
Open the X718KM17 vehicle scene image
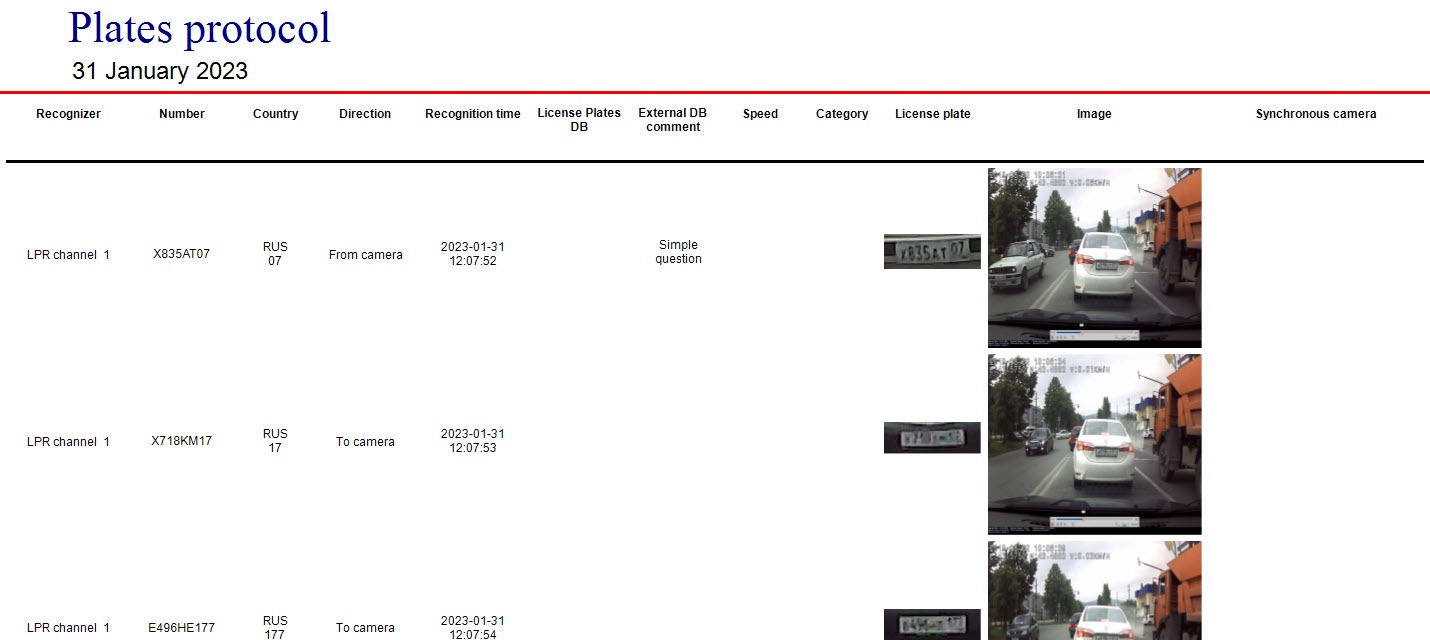(x=1094, y=444)
